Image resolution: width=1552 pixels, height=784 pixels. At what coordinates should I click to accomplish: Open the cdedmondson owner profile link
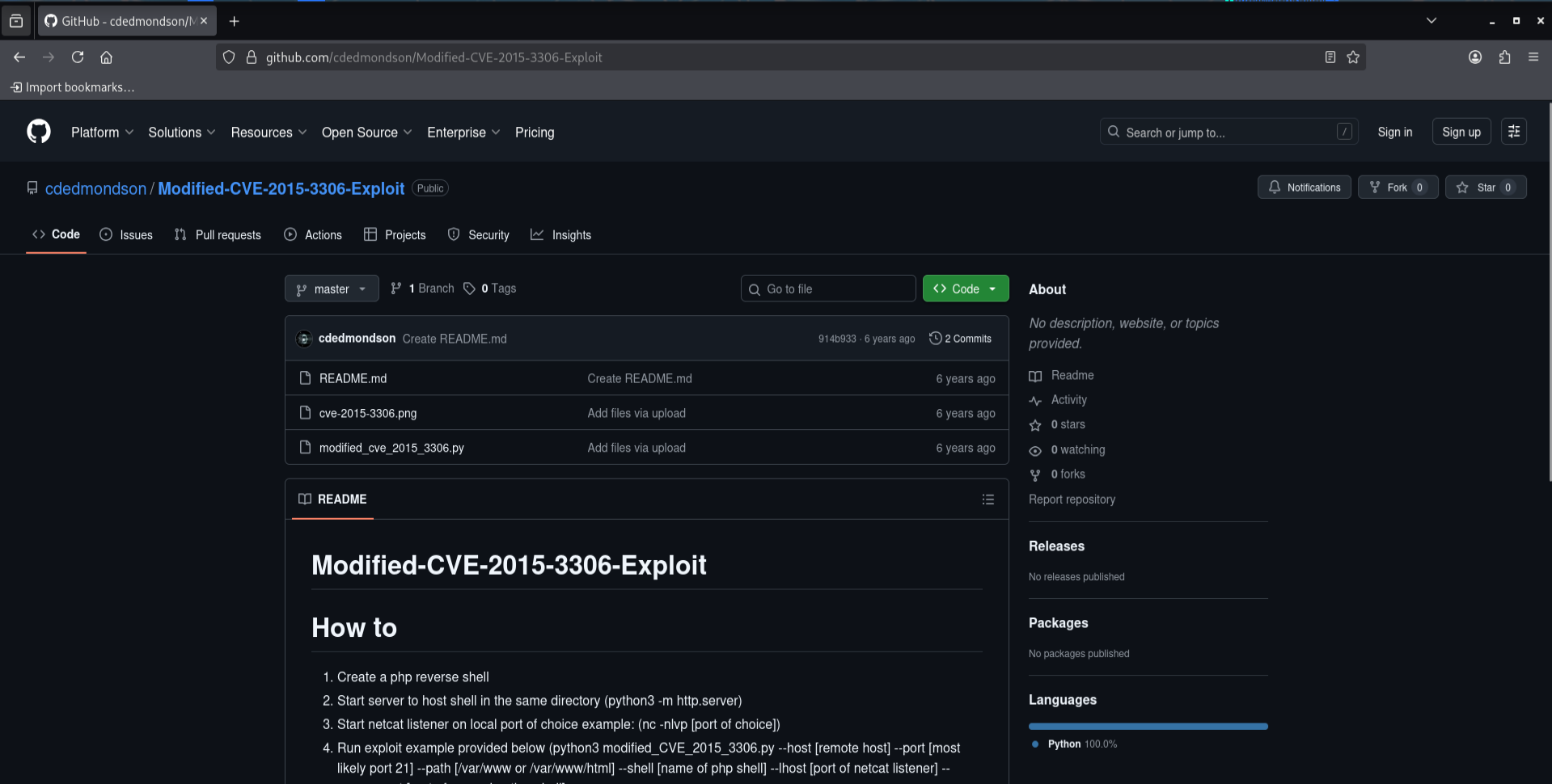click(95, 188)
